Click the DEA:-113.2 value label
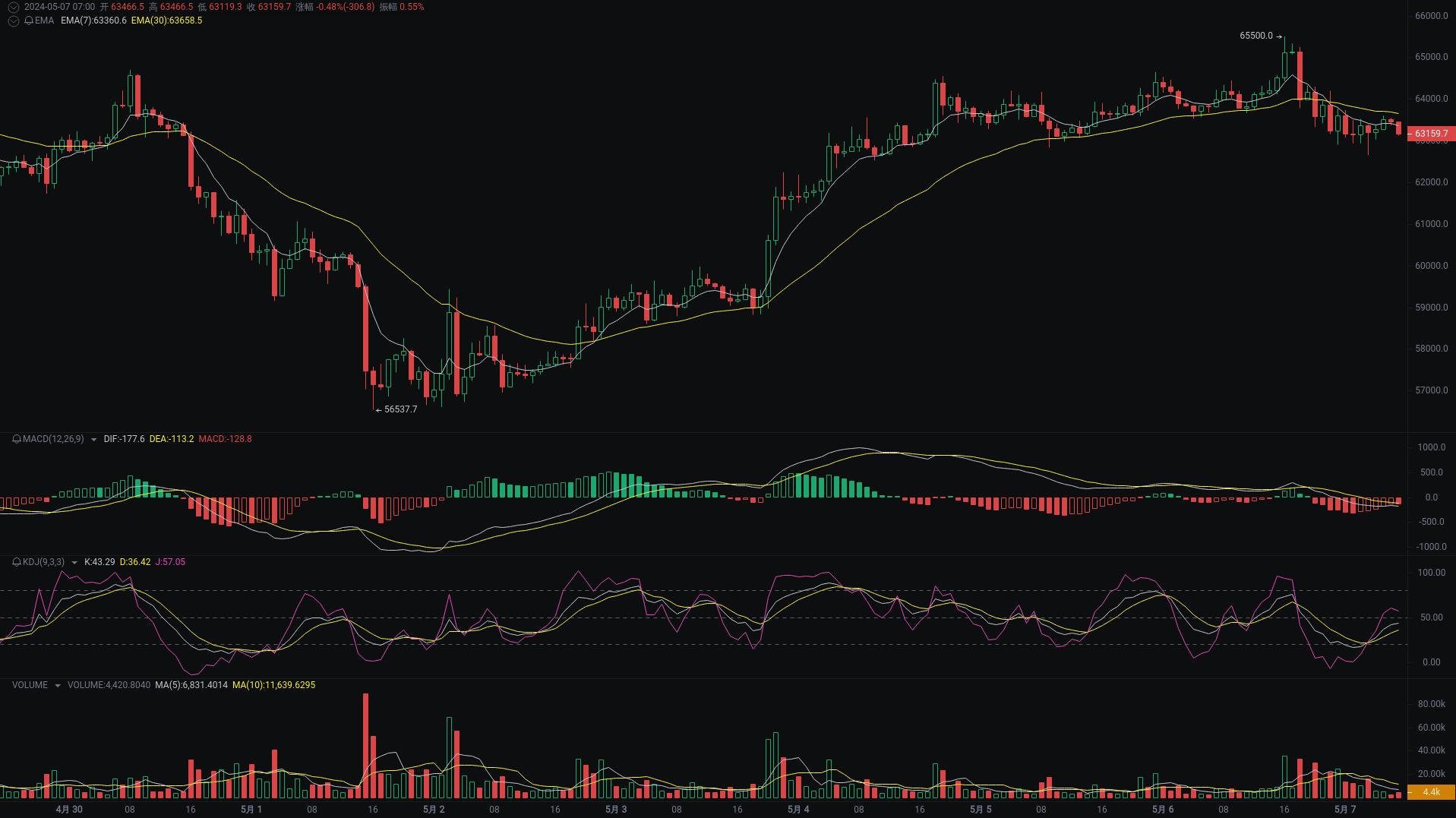The height and width of the screenshot is (818, 1456). pyautogui.click(x=172, y=439)
